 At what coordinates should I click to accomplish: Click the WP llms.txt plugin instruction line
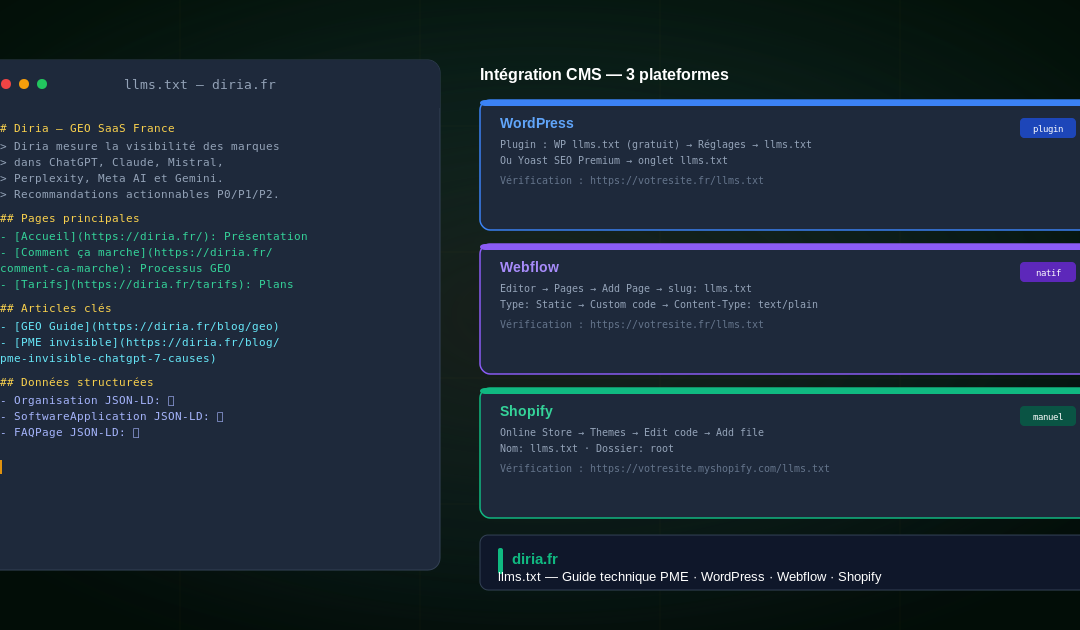click(x=656, y=145)
